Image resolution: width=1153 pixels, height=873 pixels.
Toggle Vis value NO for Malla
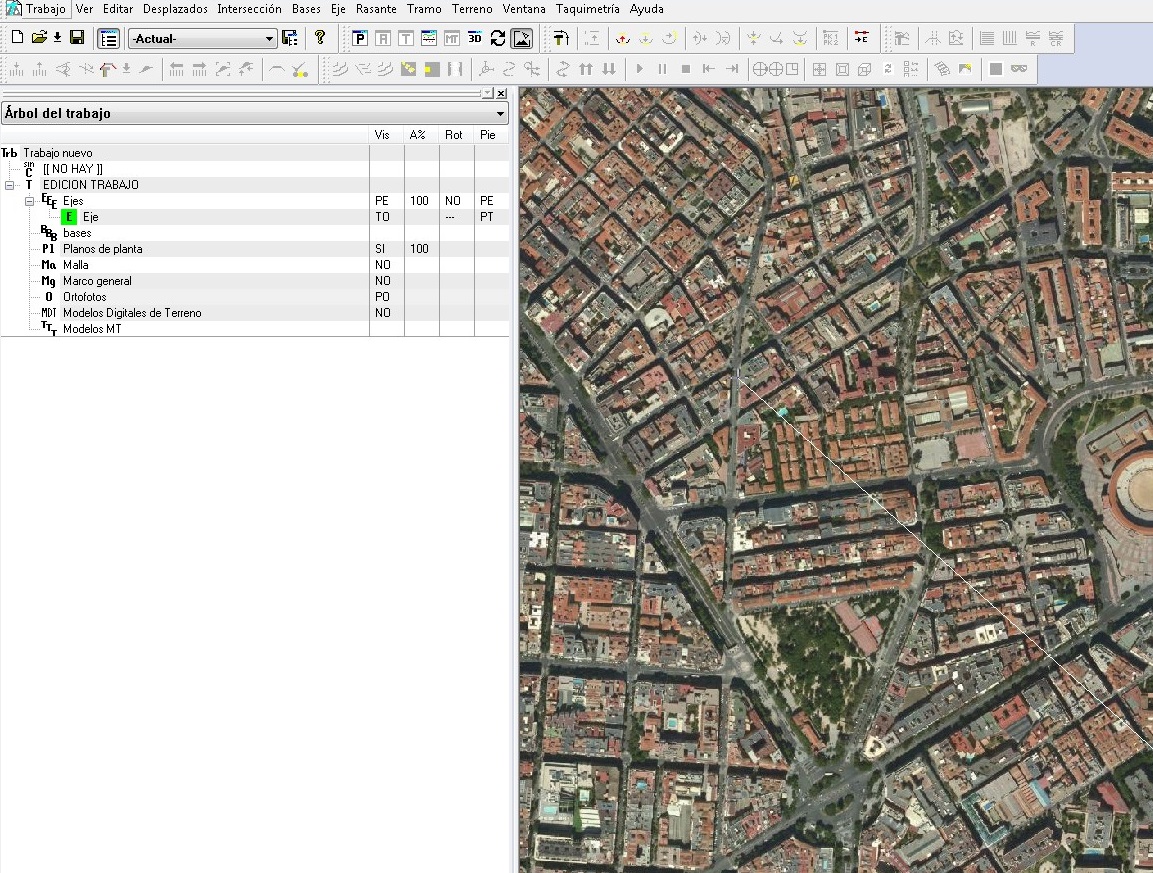(x=382, y=265)
